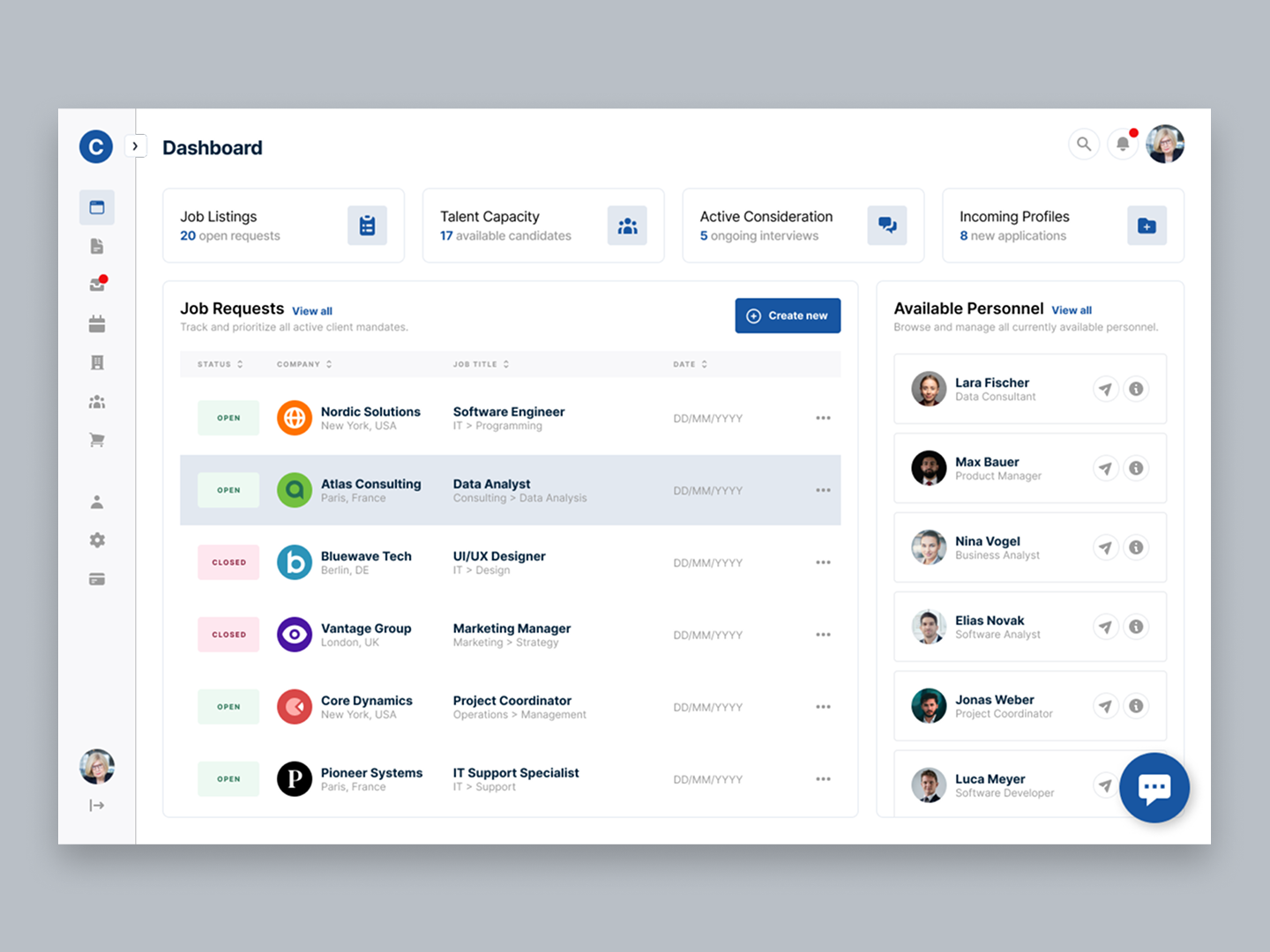Click the Incoming Profiles folder icon
Image resolution: width=1270 pixels, height=952 pixels.
pos(1147,226)
